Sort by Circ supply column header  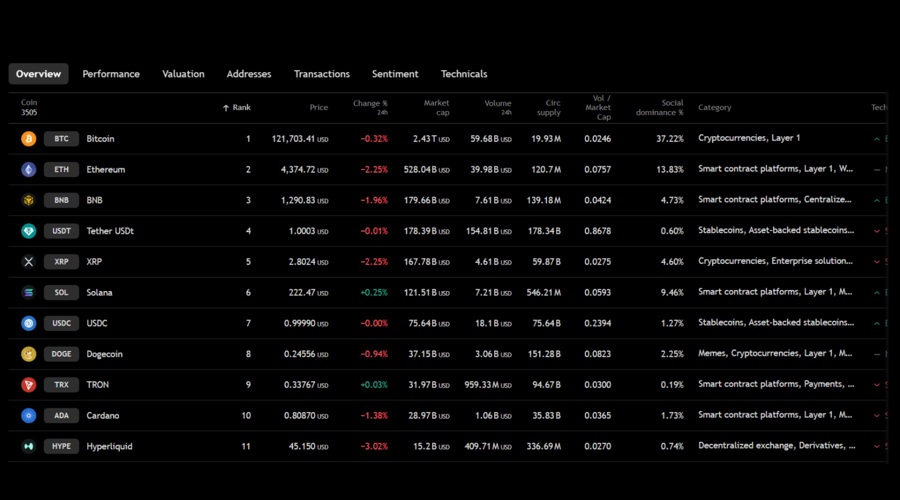pyautogui.click(x=549, y=107)
